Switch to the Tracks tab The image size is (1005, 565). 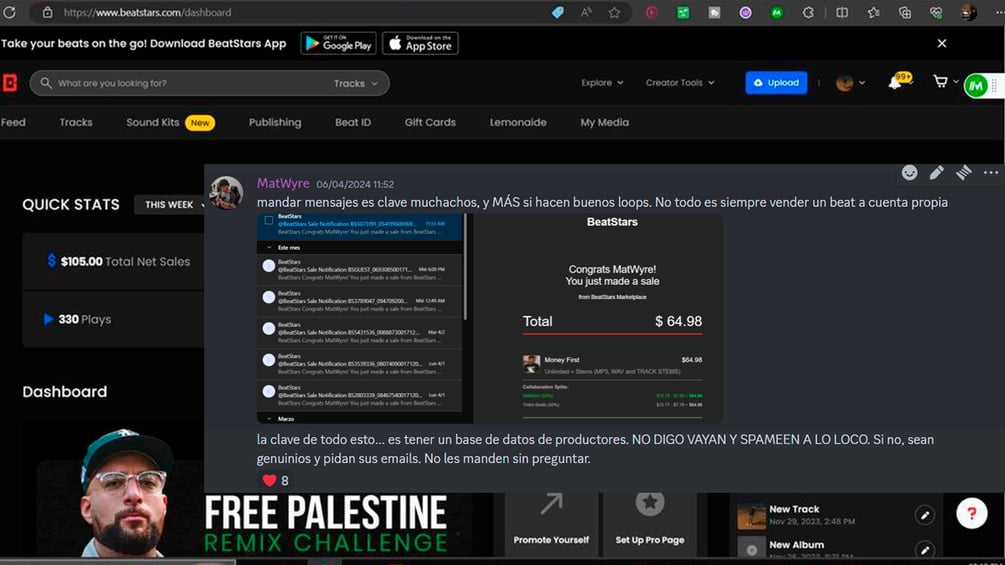[76, 122]
